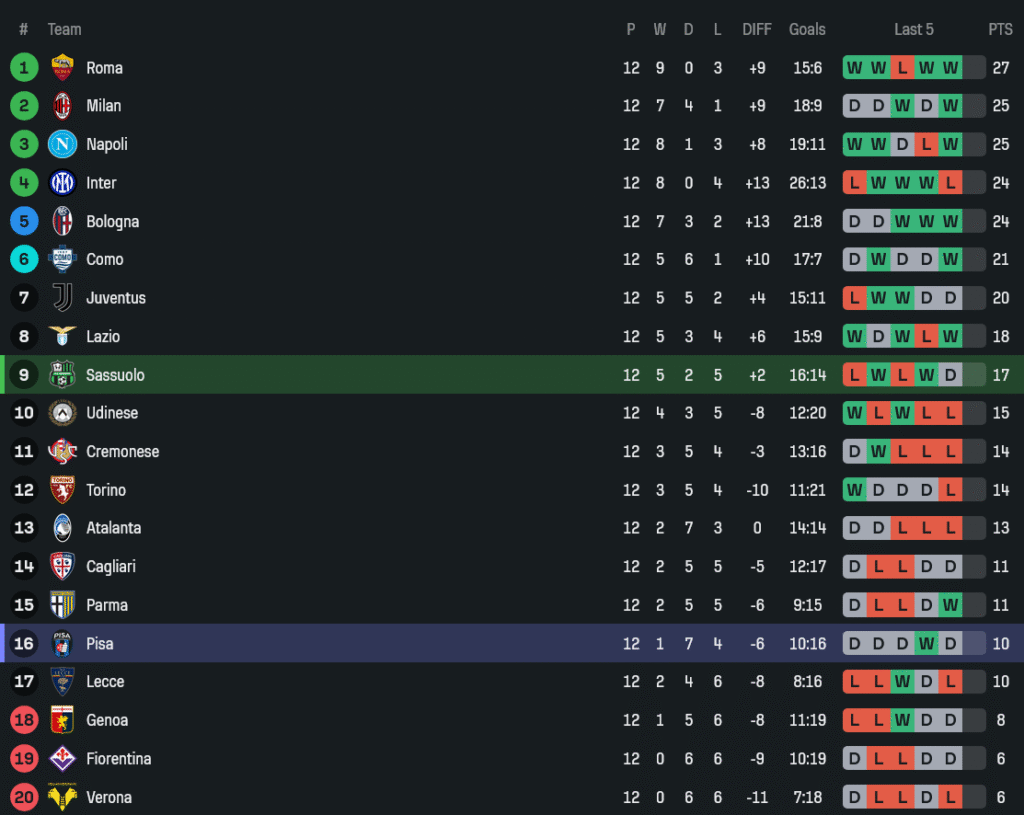Click the Inter club badge
Screen dimensions: 1024x815
tap(62, 183)
